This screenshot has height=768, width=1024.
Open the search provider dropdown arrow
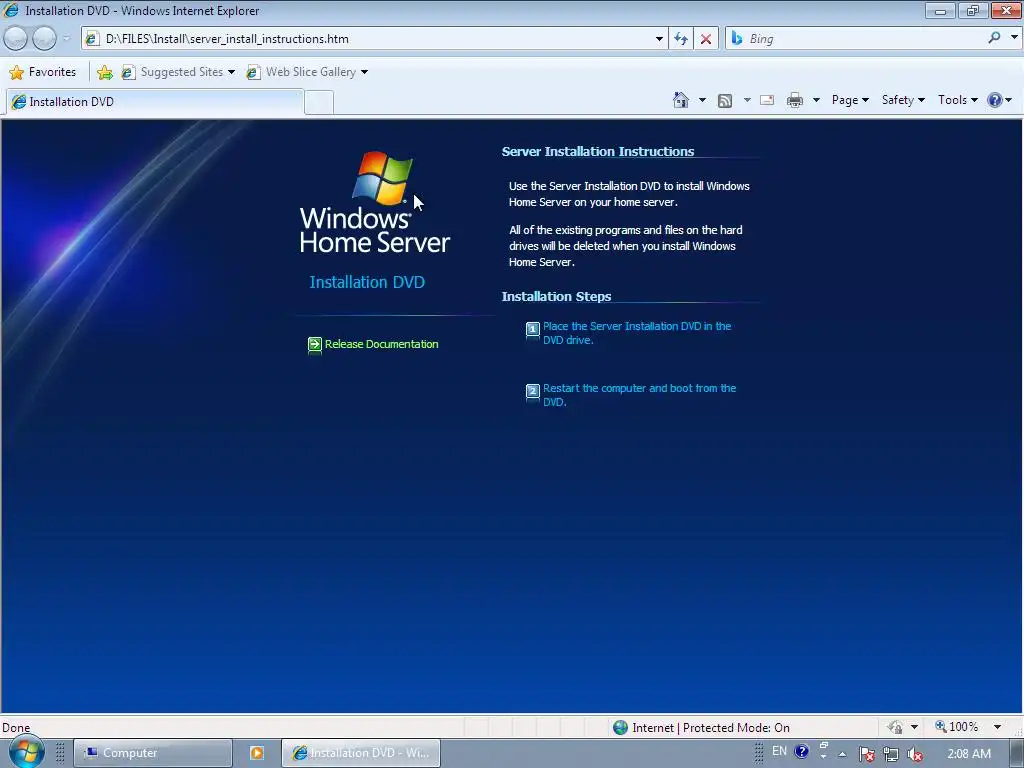[1014, 38]
